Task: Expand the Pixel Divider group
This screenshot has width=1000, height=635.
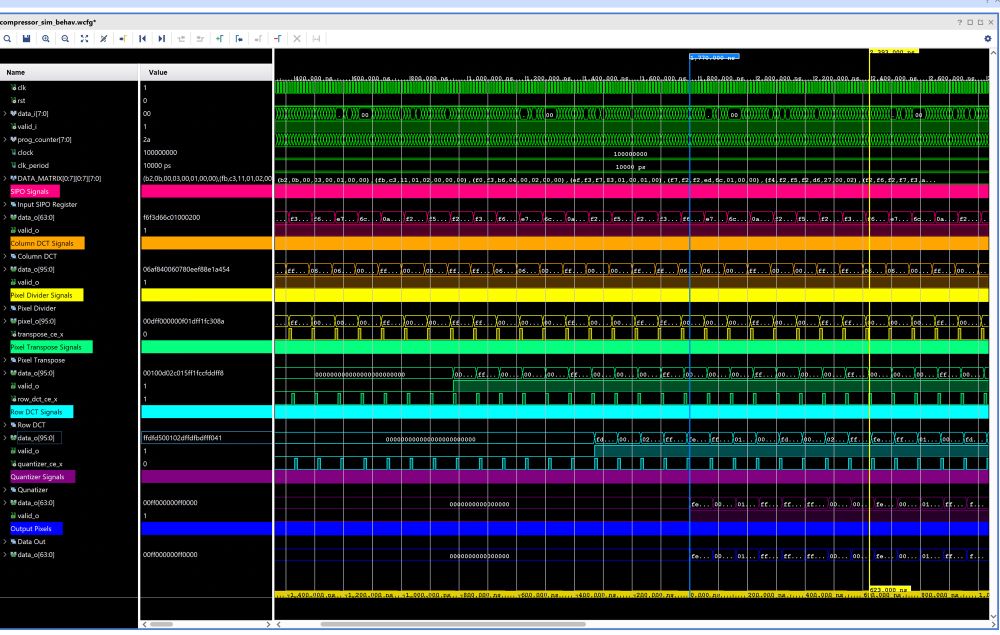Action: 5,308
